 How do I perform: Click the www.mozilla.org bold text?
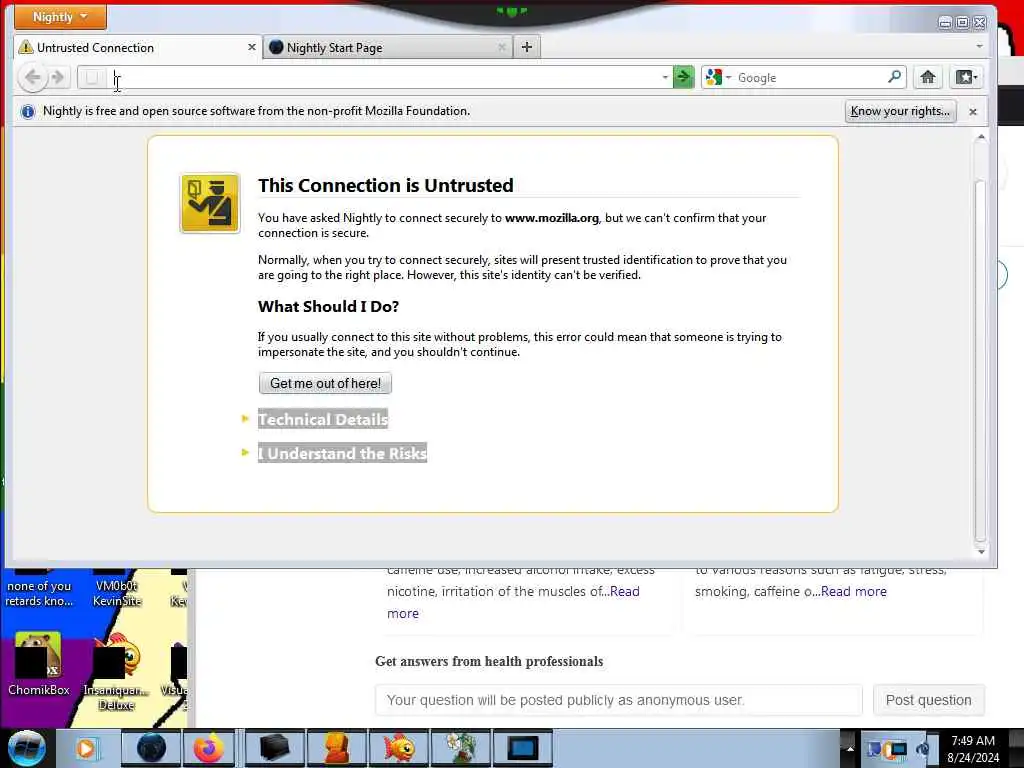551,218
